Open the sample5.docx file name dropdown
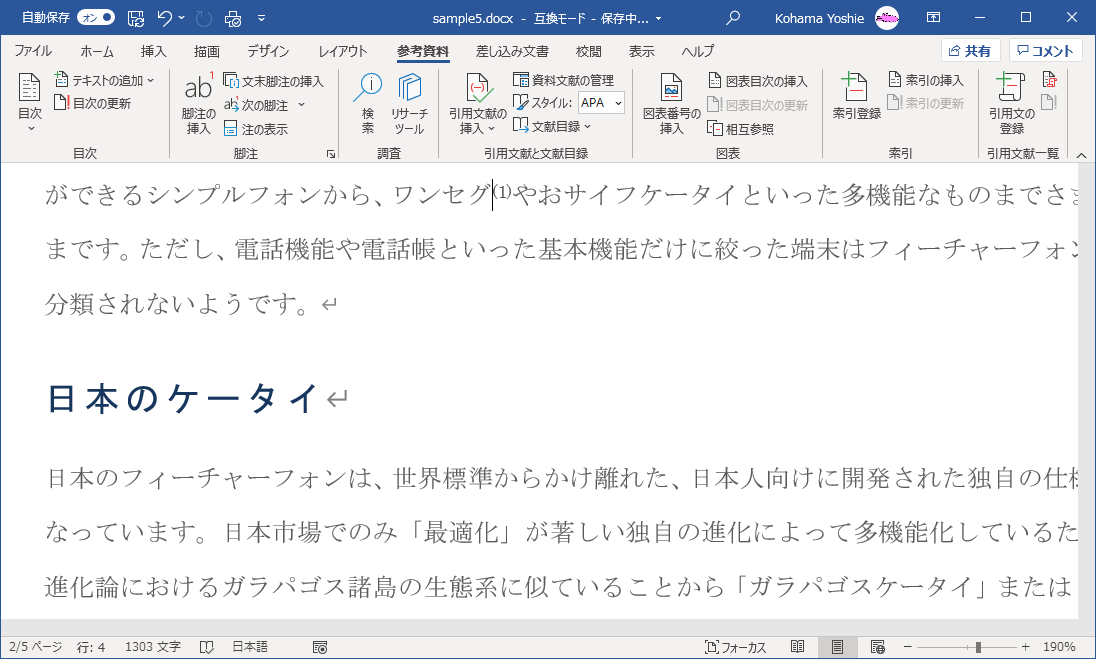The width and height of the screenshot is (1096, 659). (x=658, y=19)
